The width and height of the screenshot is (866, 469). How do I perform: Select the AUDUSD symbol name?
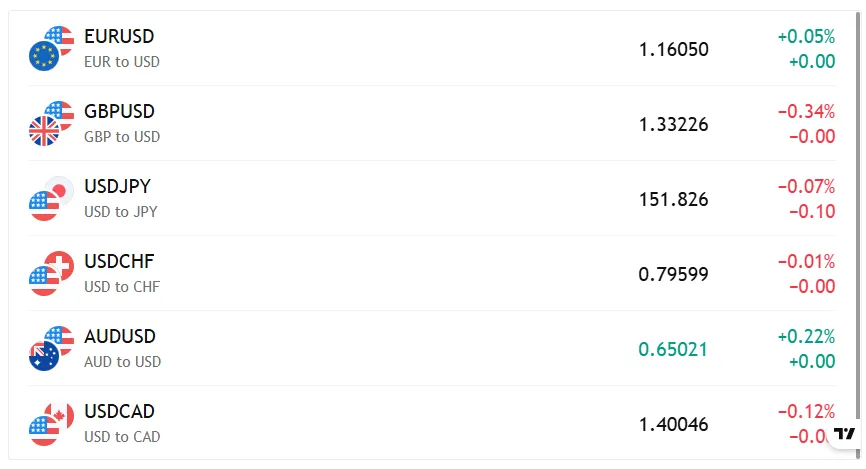click(119, 336)
